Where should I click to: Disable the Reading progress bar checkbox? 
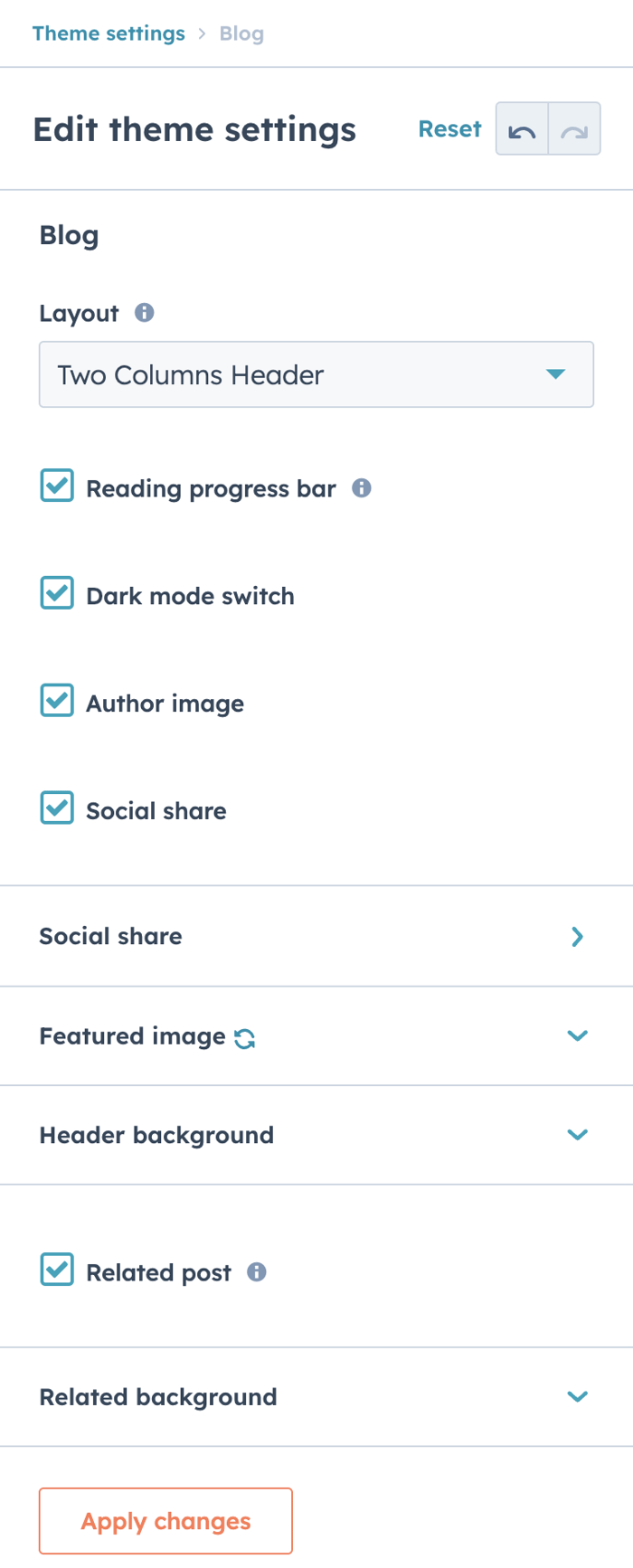tap(56, 486)
